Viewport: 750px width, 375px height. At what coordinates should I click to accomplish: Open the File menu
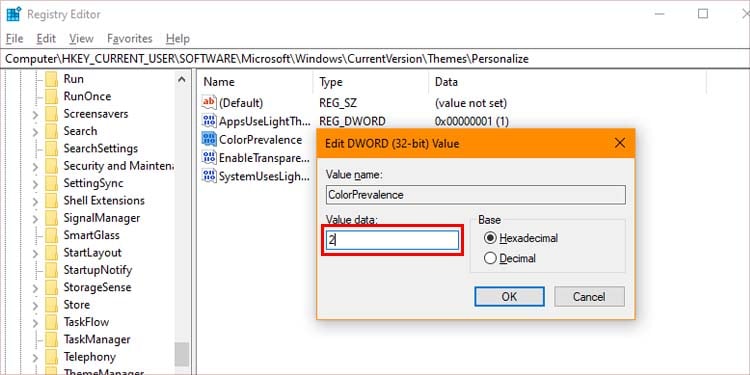coord(15,38)
